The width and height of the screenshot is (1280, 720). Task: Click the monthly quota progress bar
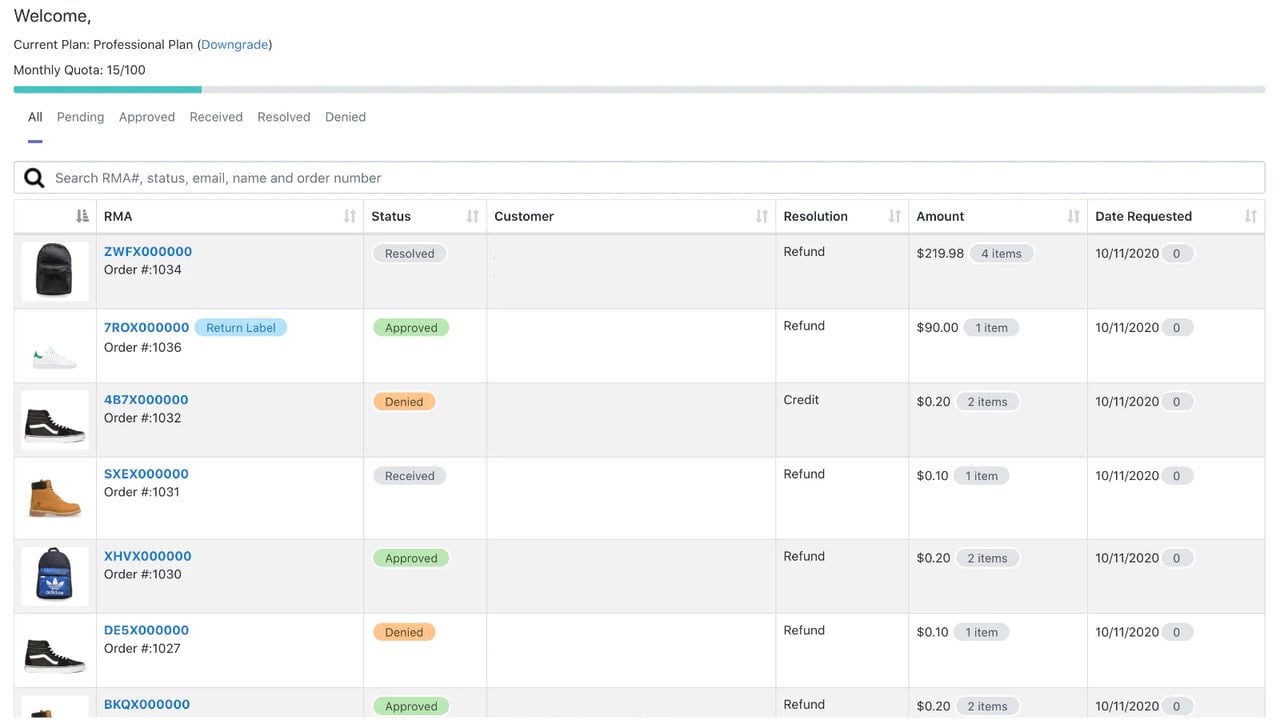click(x=639, y=90)
